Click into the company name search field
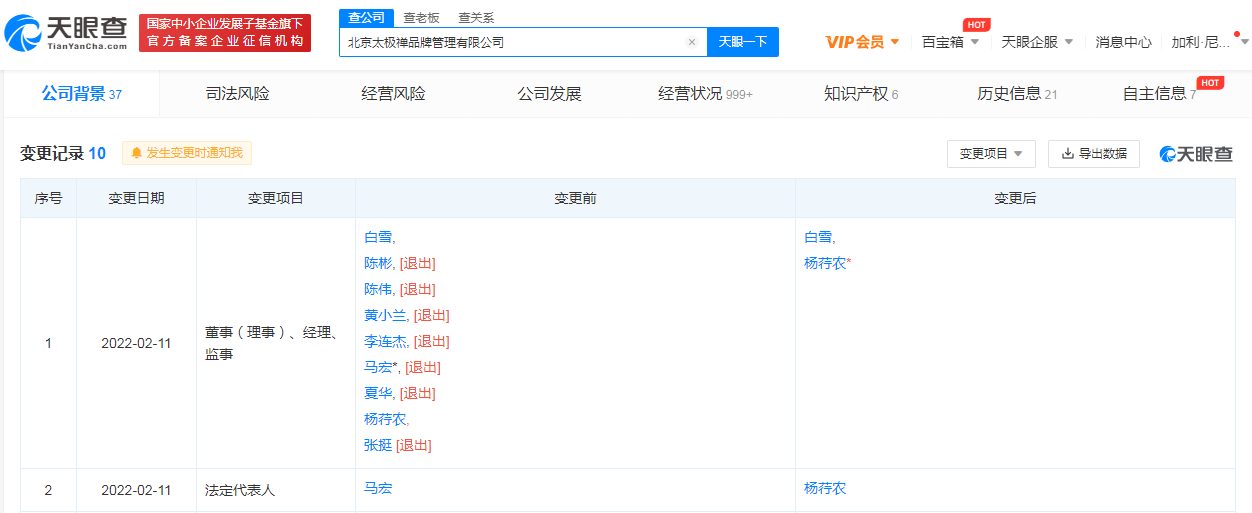The height and width of the screenshot is (513, 1252). point(510,42)
